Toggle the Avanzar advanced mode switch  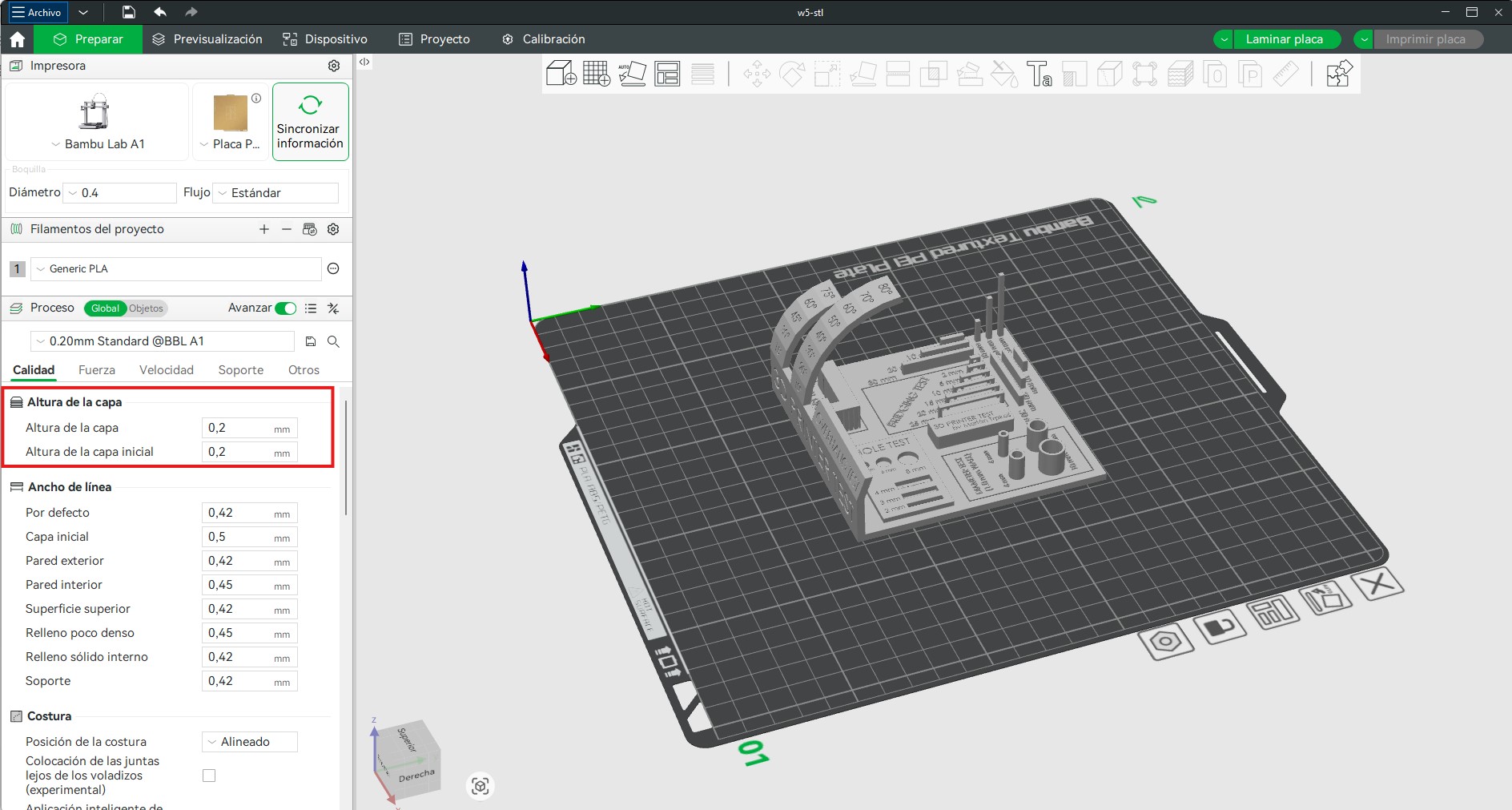285,308
